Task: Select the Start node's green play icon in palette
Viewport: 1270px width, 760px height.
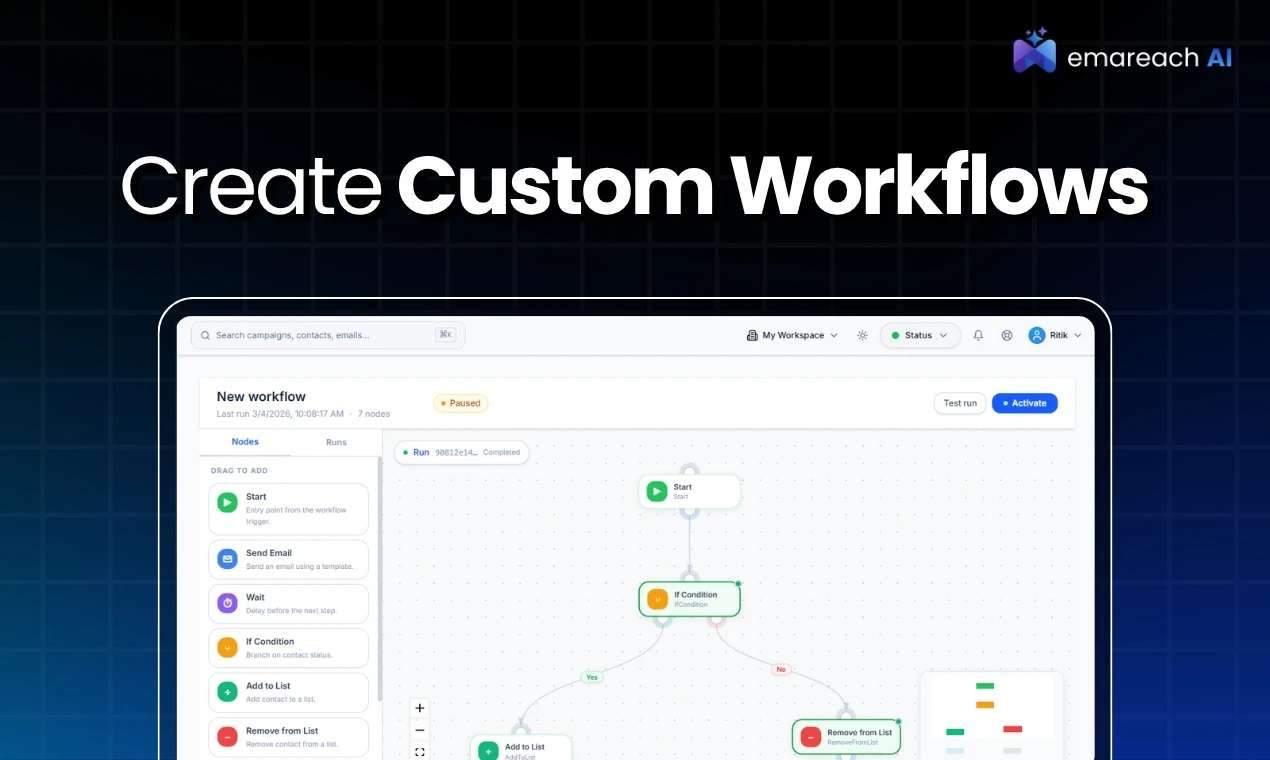Action: pyautogui.click(x=227, y=502)
